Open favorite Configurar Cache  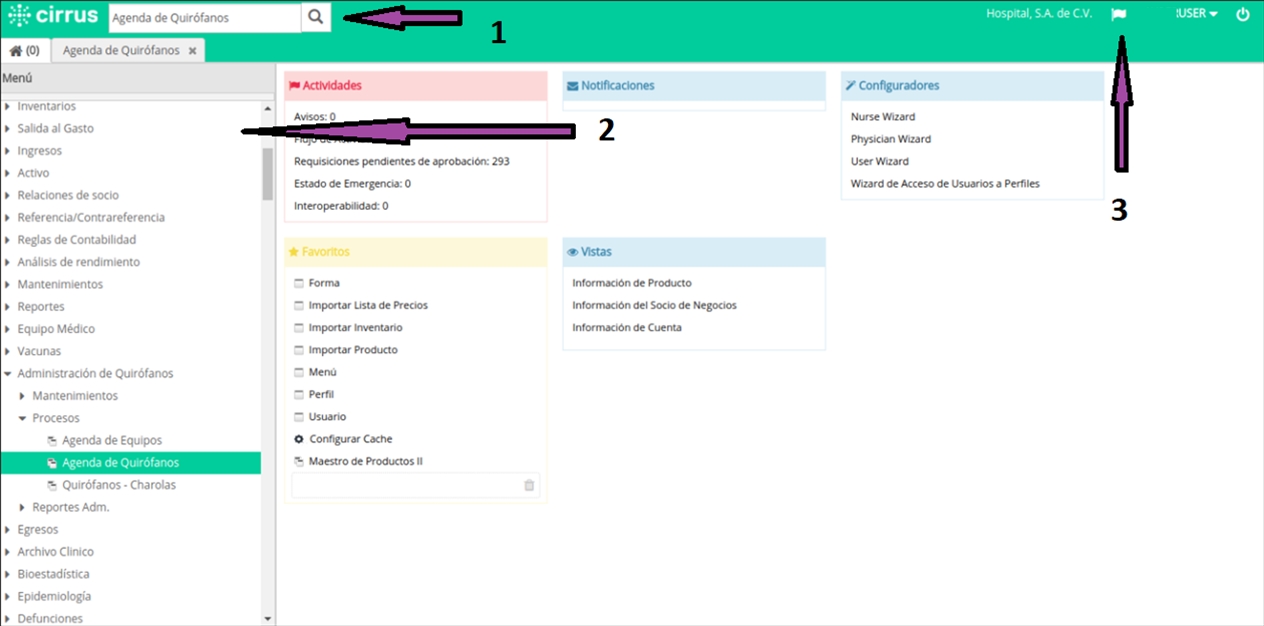coord(351,439)
